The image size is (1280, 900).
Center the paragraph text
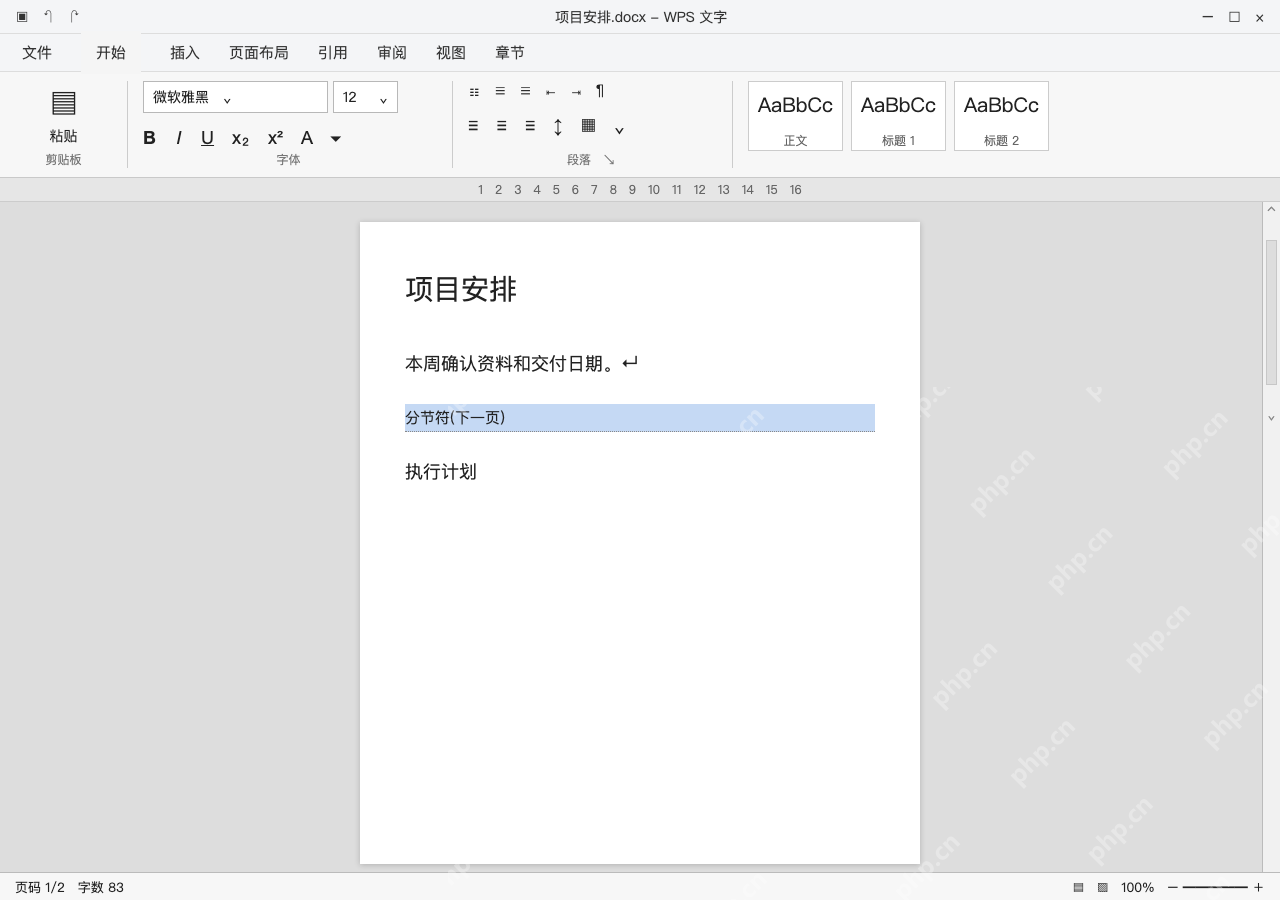point(501,126)
